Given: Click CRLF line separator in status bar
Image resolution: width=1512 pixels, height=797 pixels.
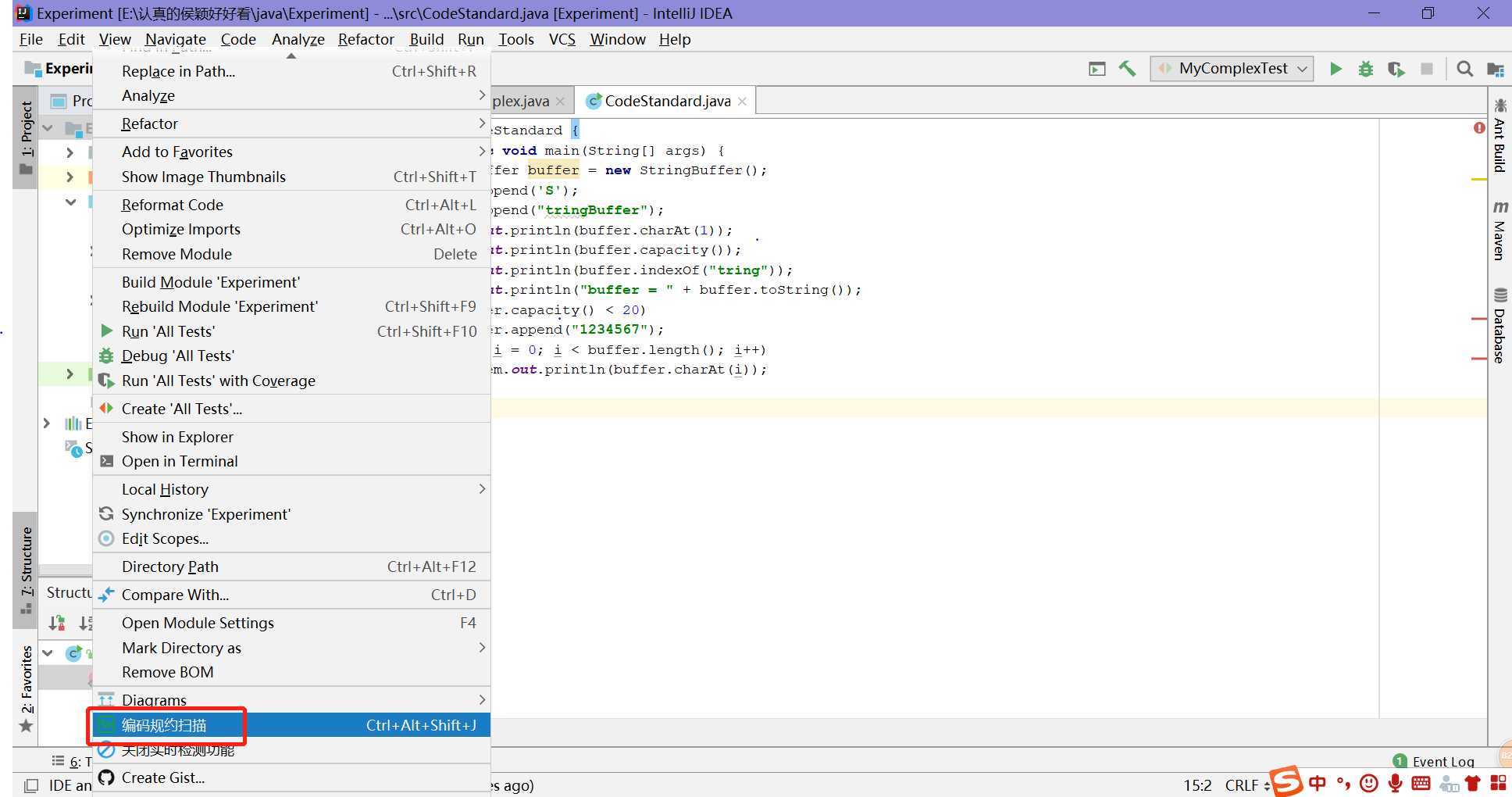Looking at the screenshot, I should 1247,785.
